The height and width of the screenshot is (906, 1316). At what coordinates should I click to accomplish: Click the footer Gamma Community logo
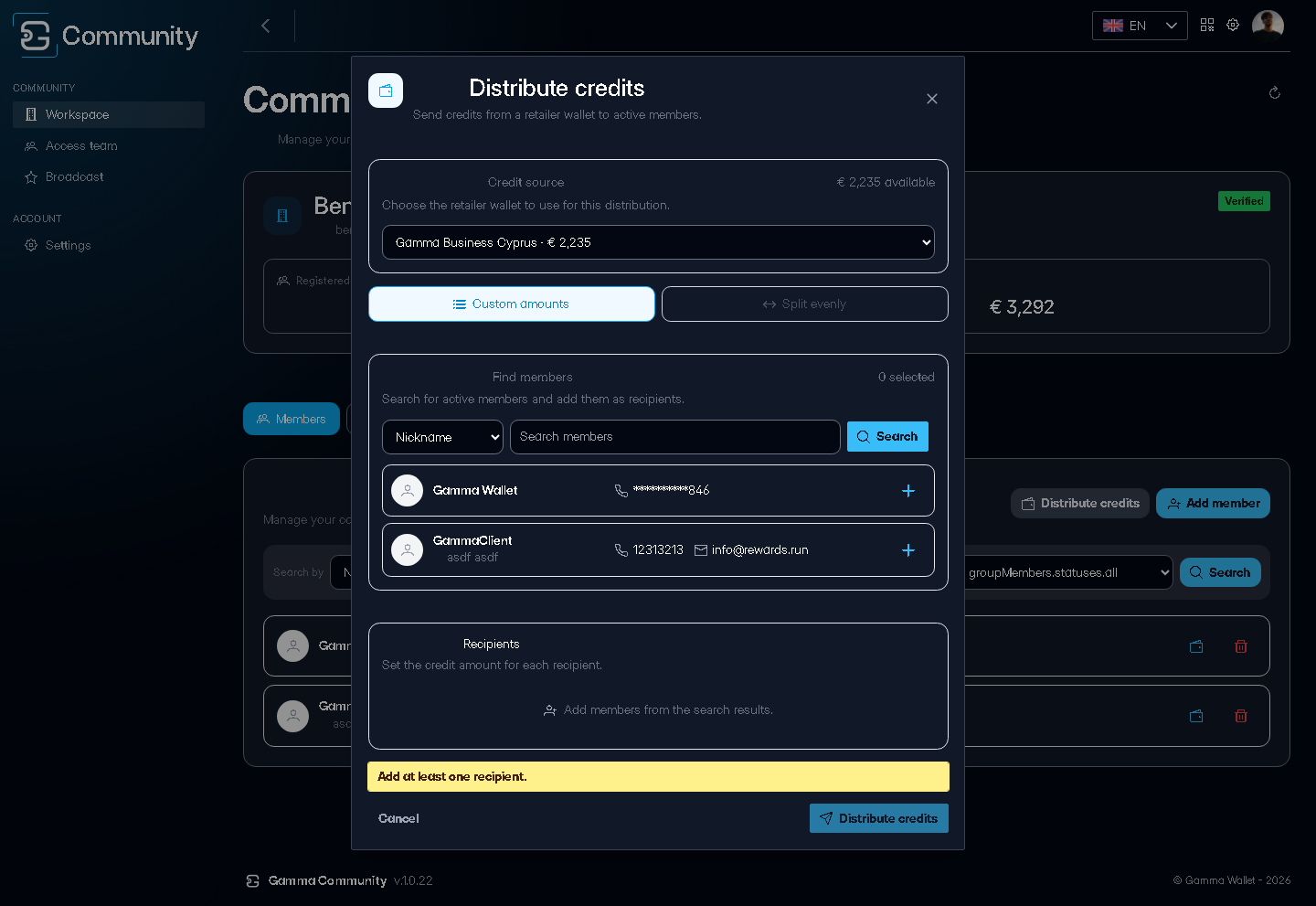click(x=253, y=881)
